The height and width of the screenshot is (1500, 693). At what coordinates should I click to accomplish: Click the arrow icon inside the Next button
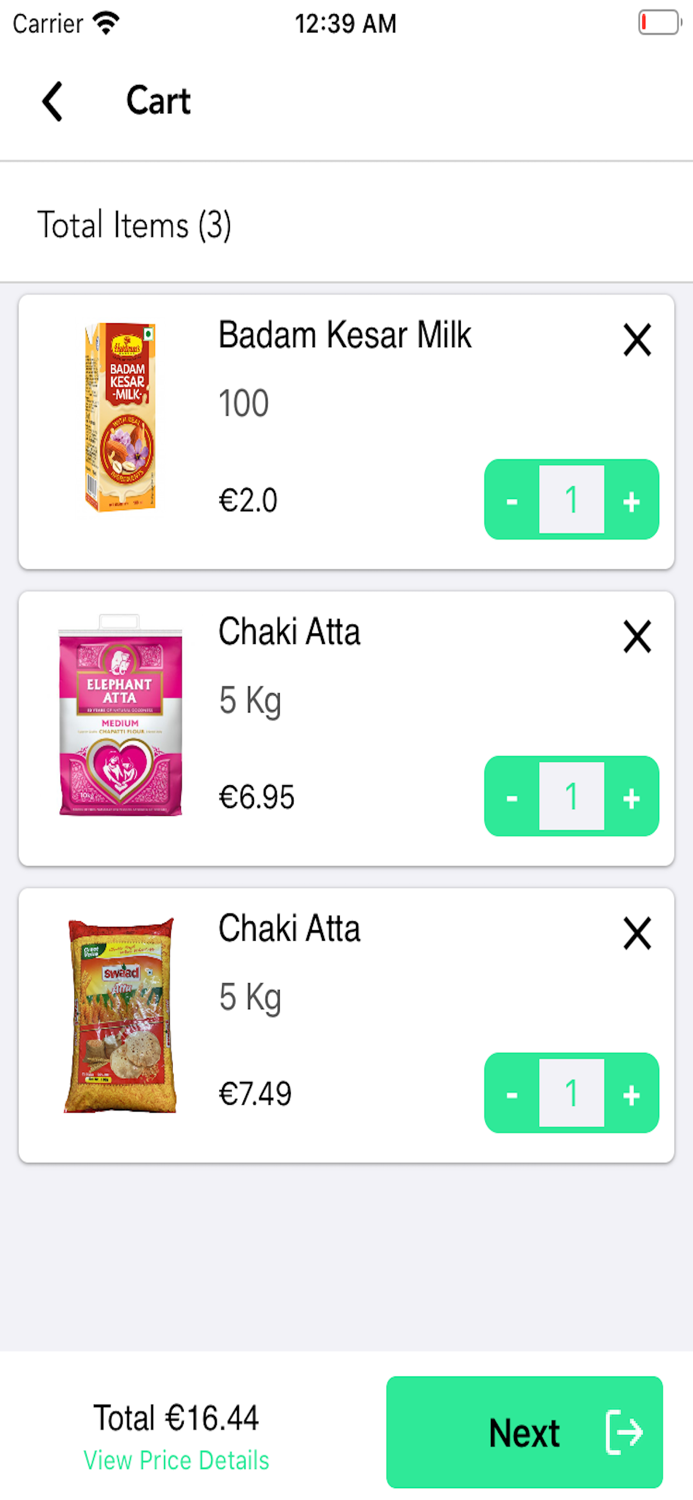point(624,1432)
